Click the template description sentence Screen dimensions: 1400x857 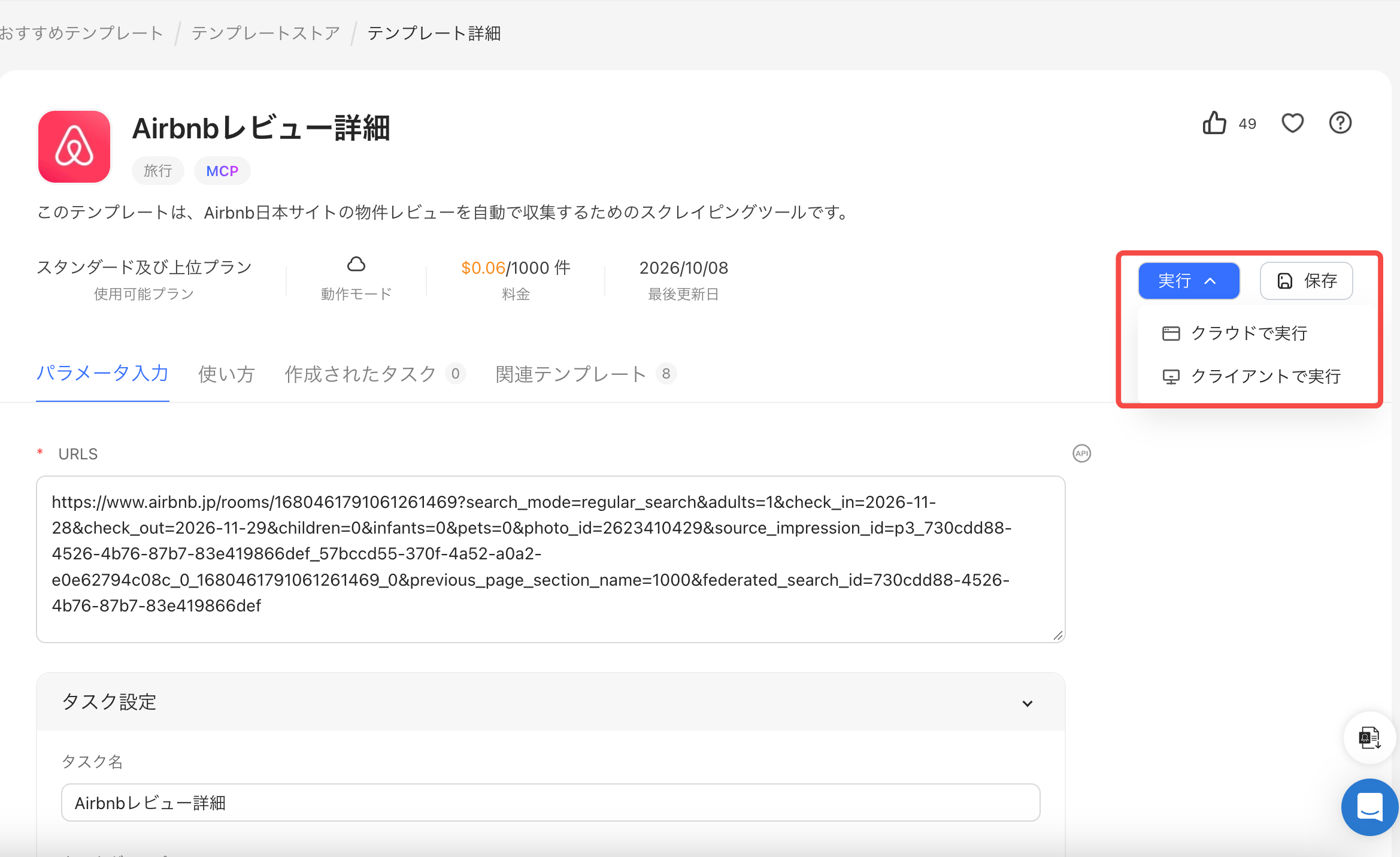tap(444, 213)
